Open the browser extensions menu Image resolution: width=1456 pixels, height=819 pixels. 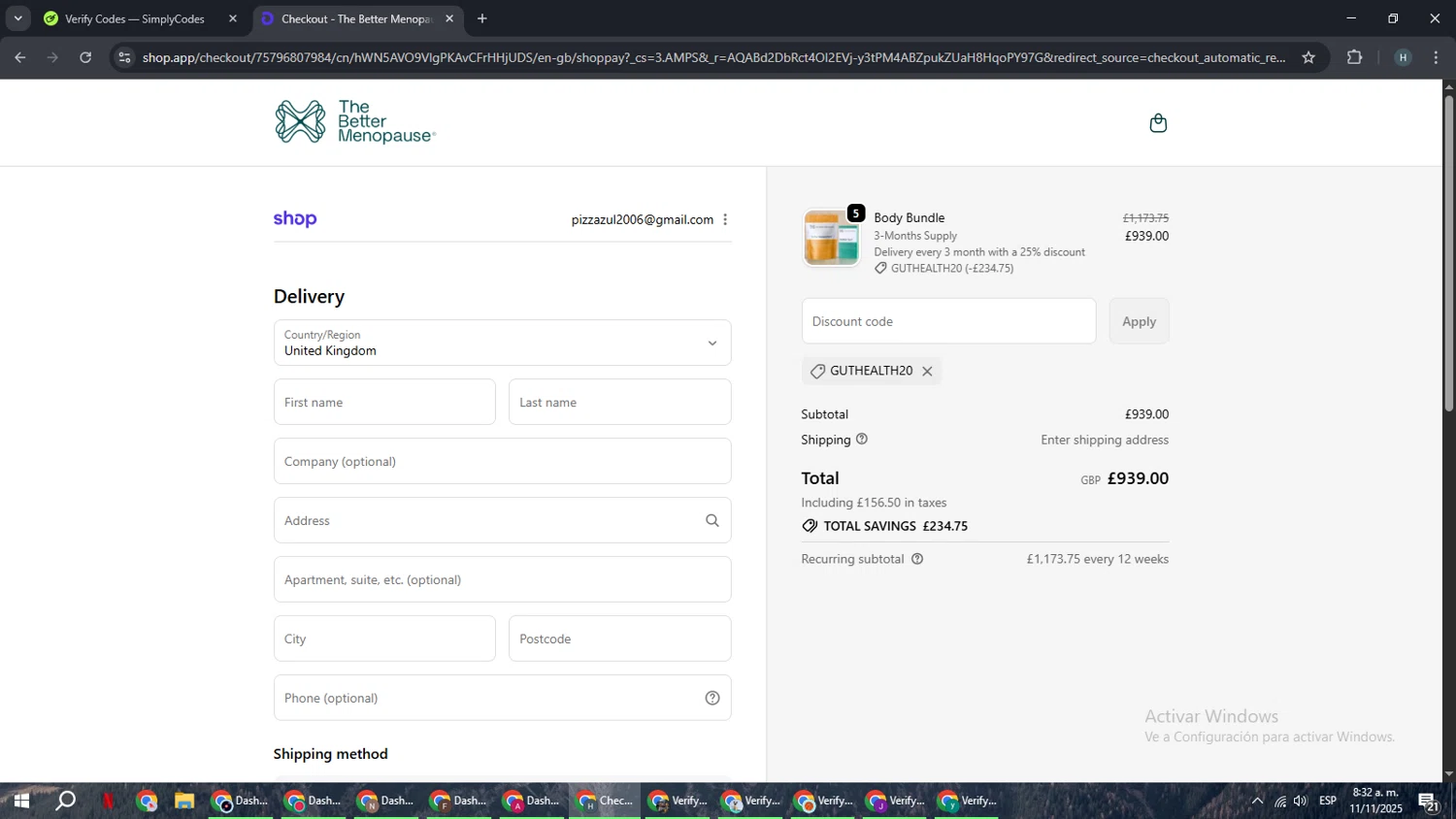click(x=1355, y=57)
